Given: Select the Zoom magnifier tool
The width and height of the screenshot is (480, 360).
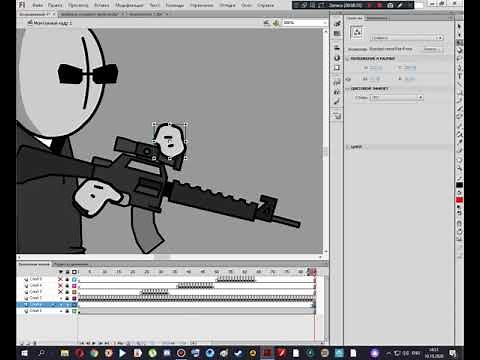Looking at the screenshot, I should point(459,169).
